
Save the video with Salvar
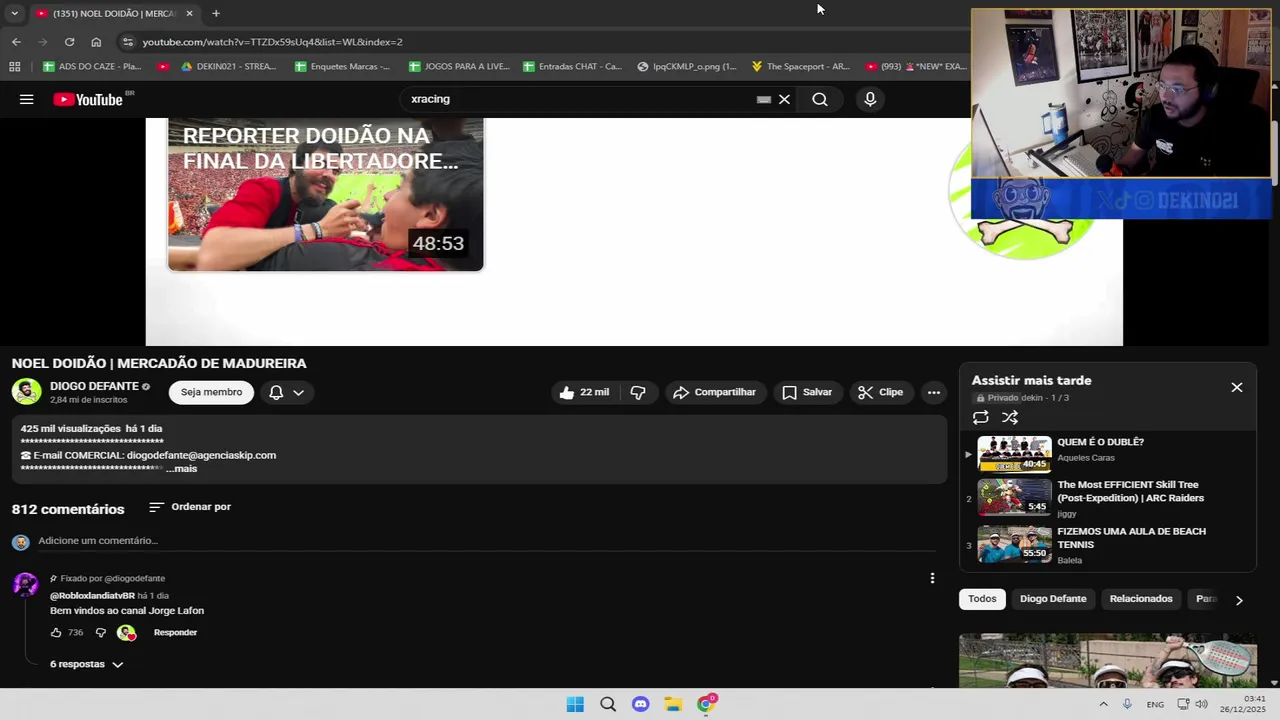[x=806, y=392]
